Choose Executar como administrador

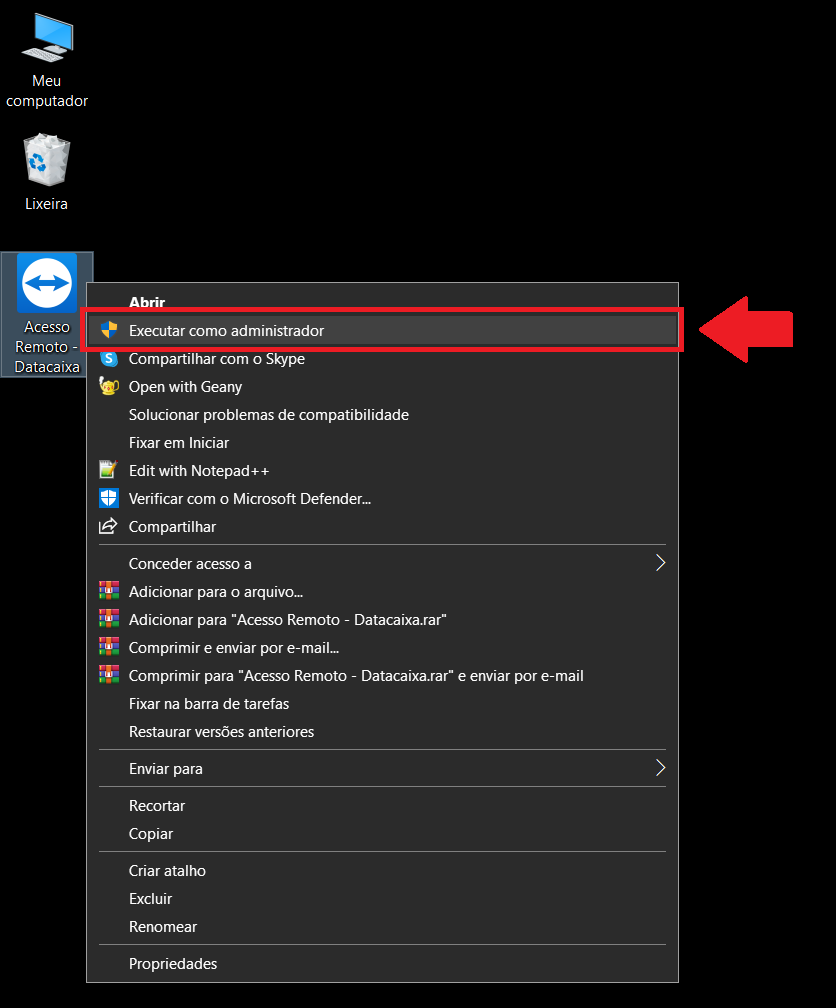point(226,331)
